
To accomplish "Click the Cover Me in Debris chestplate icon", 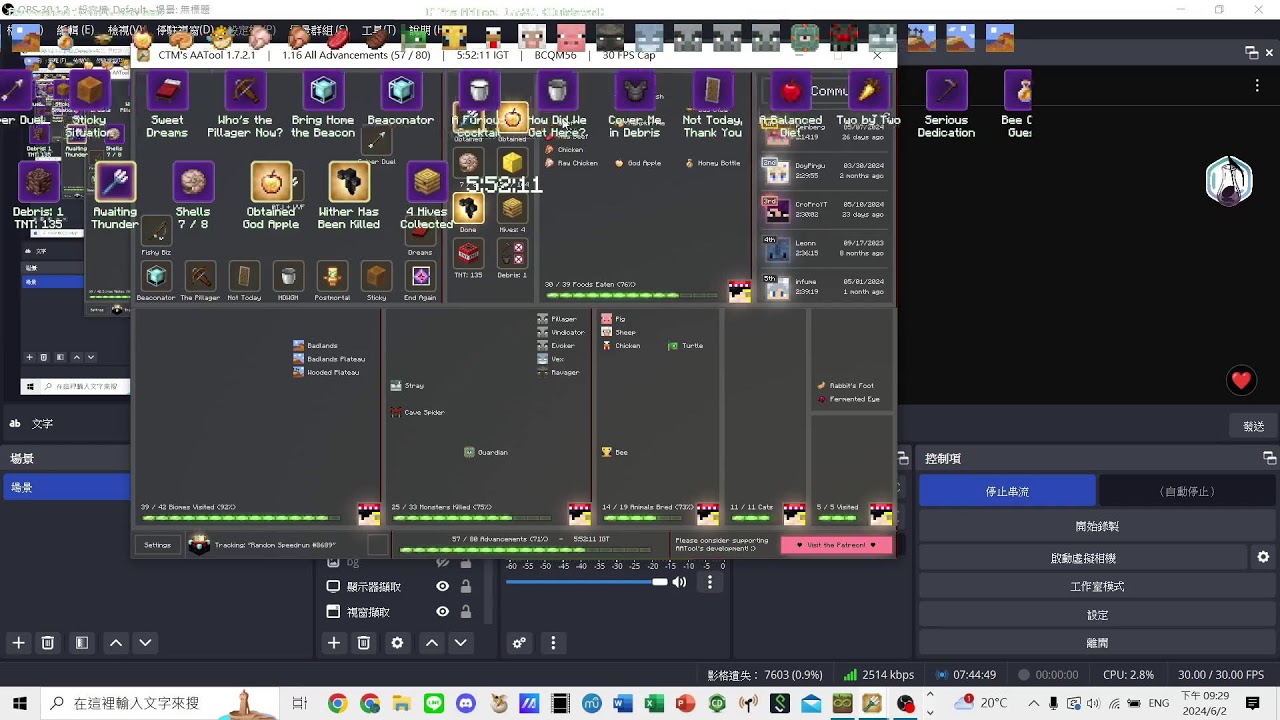I will coord(635,92).
